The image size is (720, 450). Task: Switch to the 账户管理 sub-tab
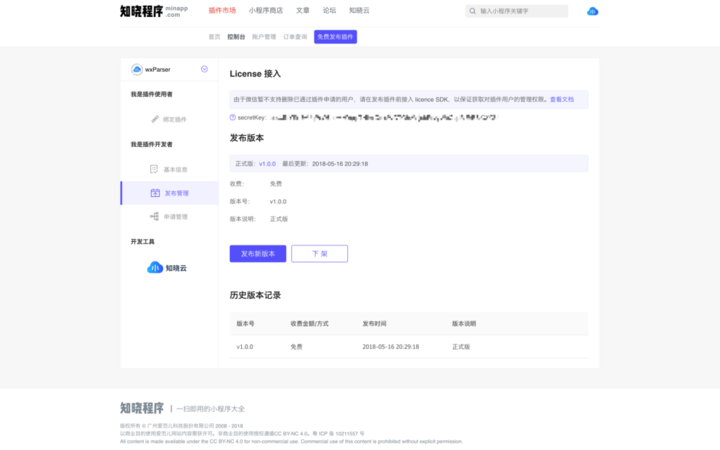[x=264, y=37]
